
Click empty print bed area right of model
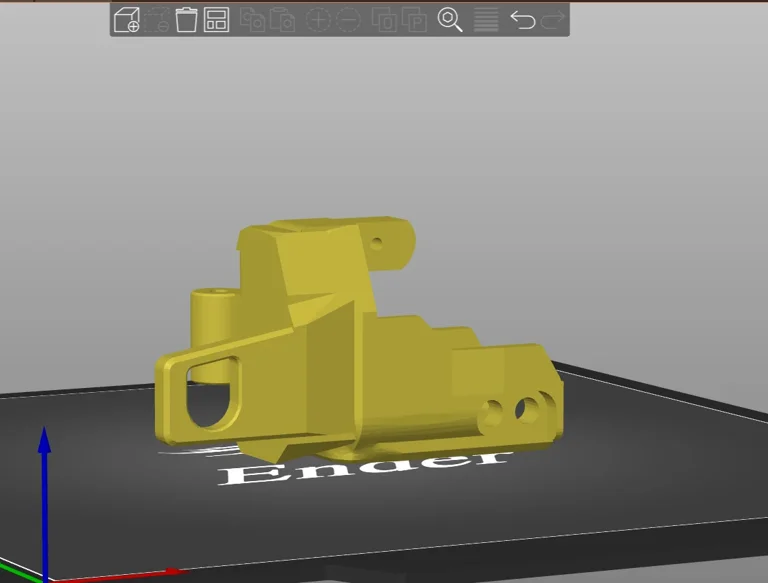point(650,460)
